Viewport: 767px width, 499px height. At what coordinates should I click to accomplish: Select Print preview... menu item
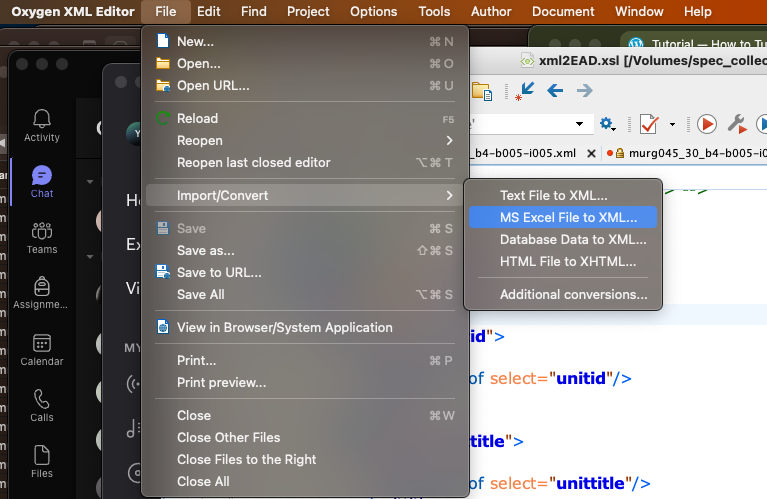tap(221, 382)
